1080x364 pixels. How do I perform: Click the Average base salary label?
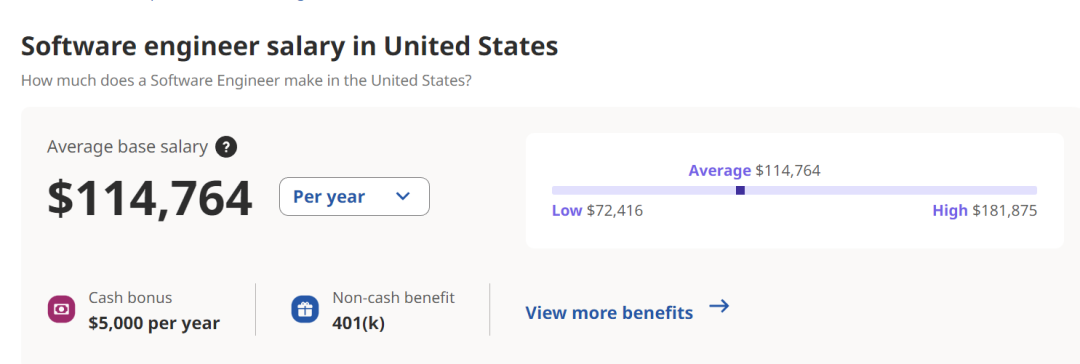(x=127, y=147)
